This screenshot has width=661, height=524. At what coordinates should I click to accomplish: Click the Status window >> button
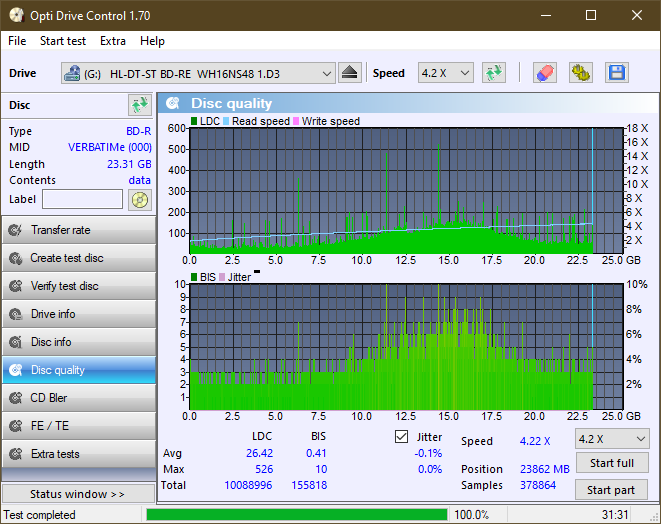78,494
